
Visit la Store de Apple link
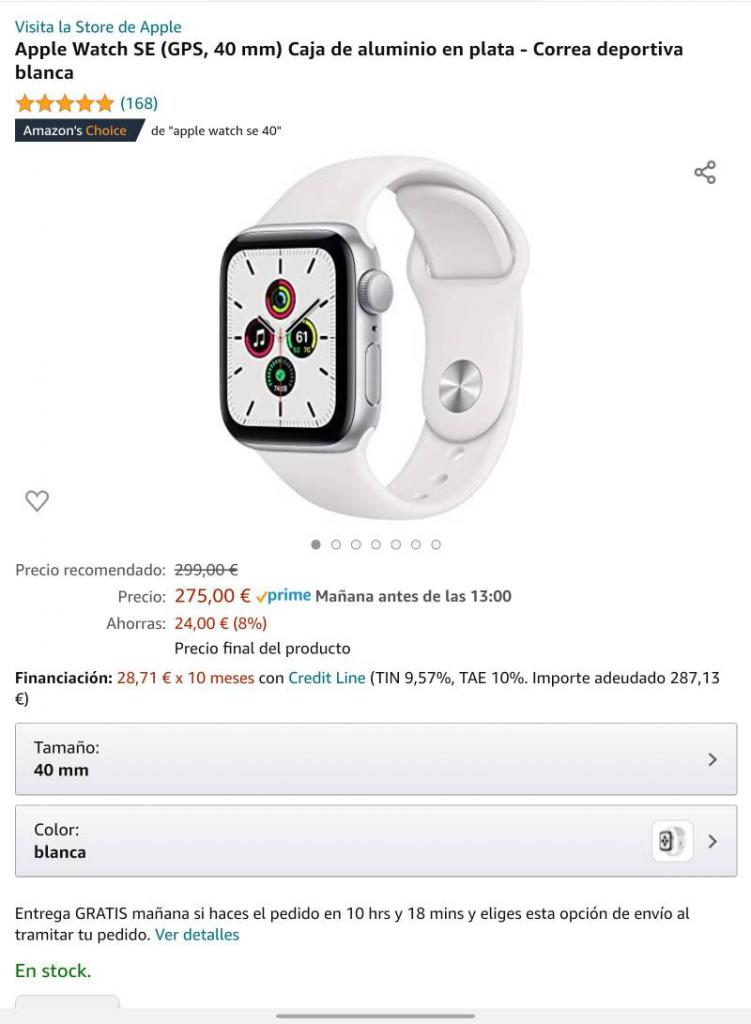pyautogui.click(x=98, y=27)
